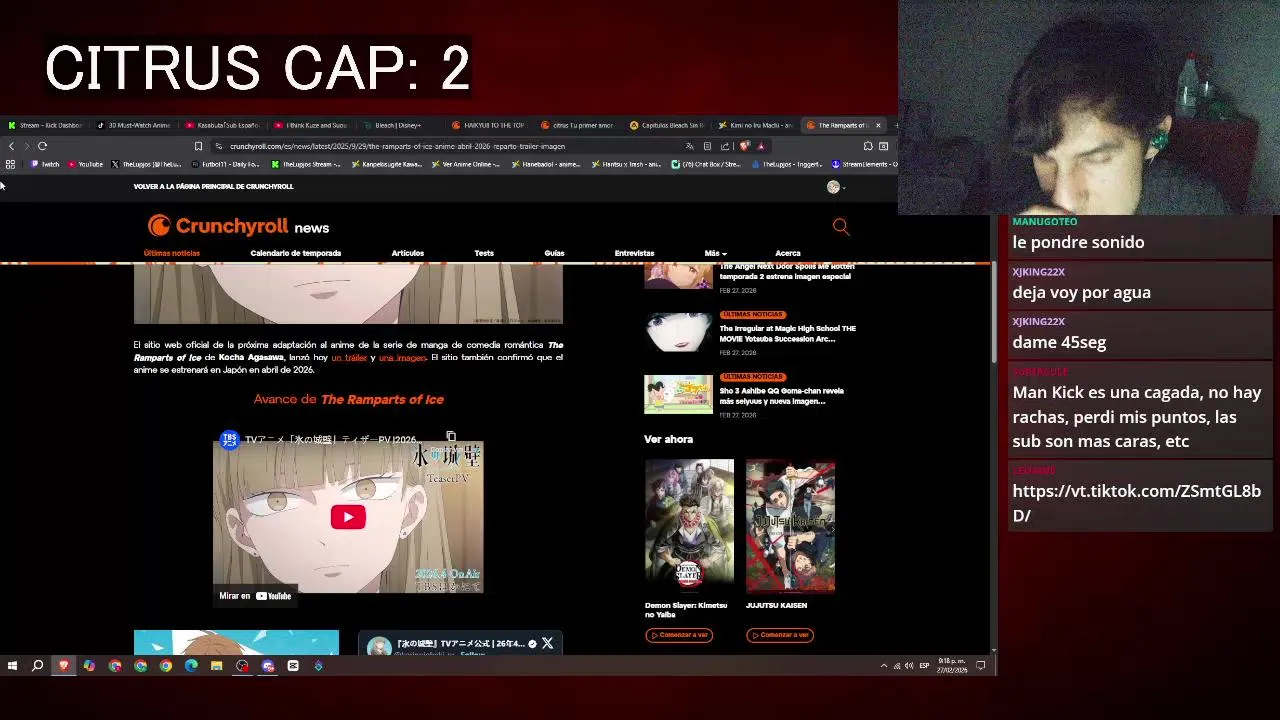Click Comenzar a ver under Demon Slayer

pos(679,635)
